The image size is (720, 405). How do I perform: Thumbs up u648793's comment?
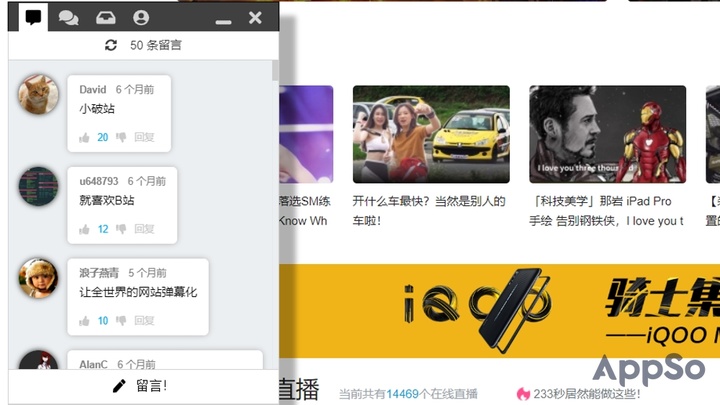(x=85, y=229)
